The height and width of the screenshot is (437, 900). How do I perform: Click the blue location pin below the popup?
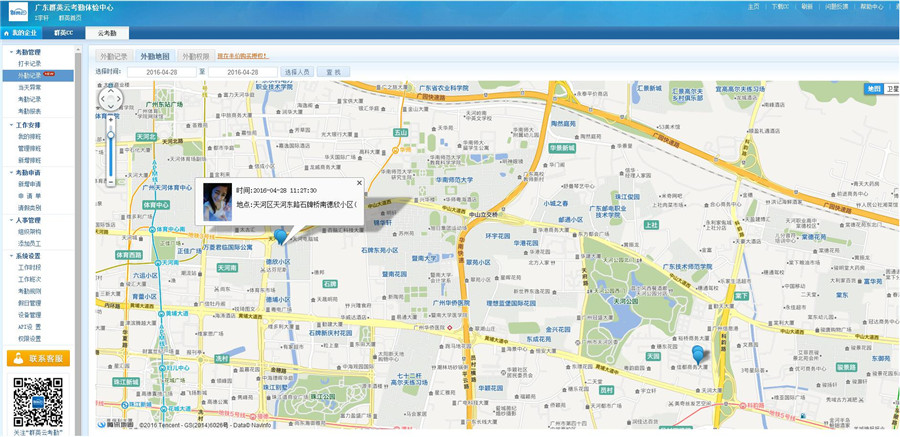click(x=280, y=236)
